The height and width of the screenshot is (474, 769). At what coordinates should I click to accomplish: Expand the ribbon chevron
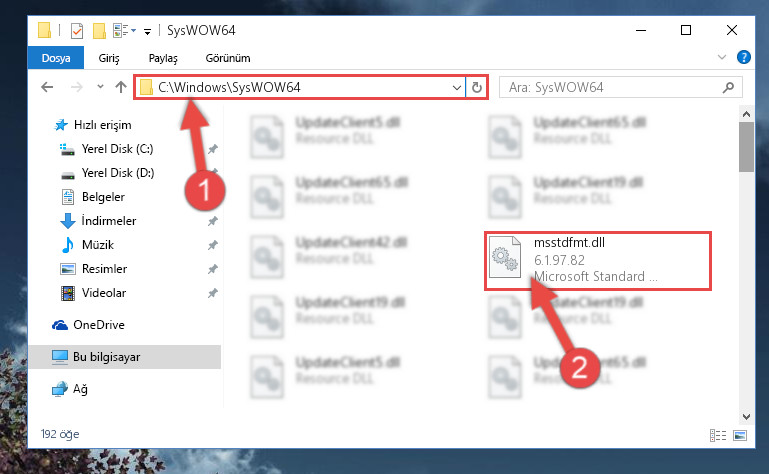[x=722, y=57]
